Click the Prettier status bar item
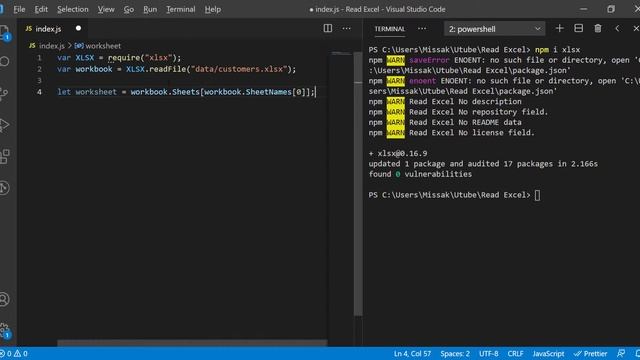The height and width of the screenshot is (360, 640). (591, 353)
